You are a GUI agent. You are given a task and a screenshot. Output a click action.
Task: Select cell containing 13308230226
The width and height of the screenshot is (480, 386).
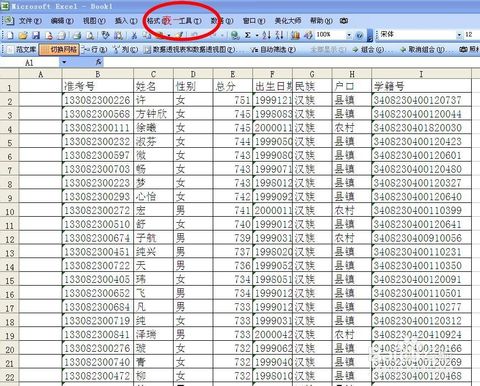tap(98, 100)
